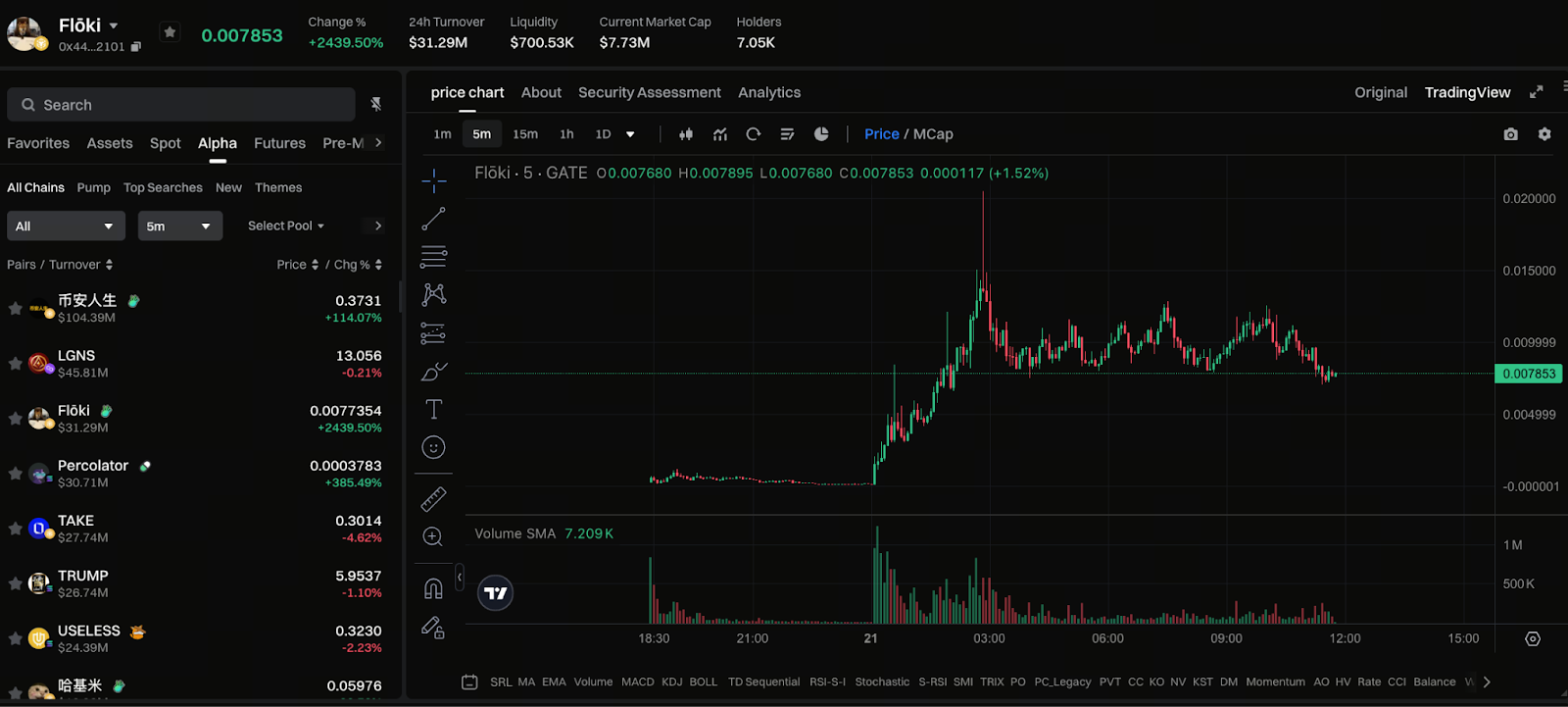Open the forecasting position tool

click(433, 333)
